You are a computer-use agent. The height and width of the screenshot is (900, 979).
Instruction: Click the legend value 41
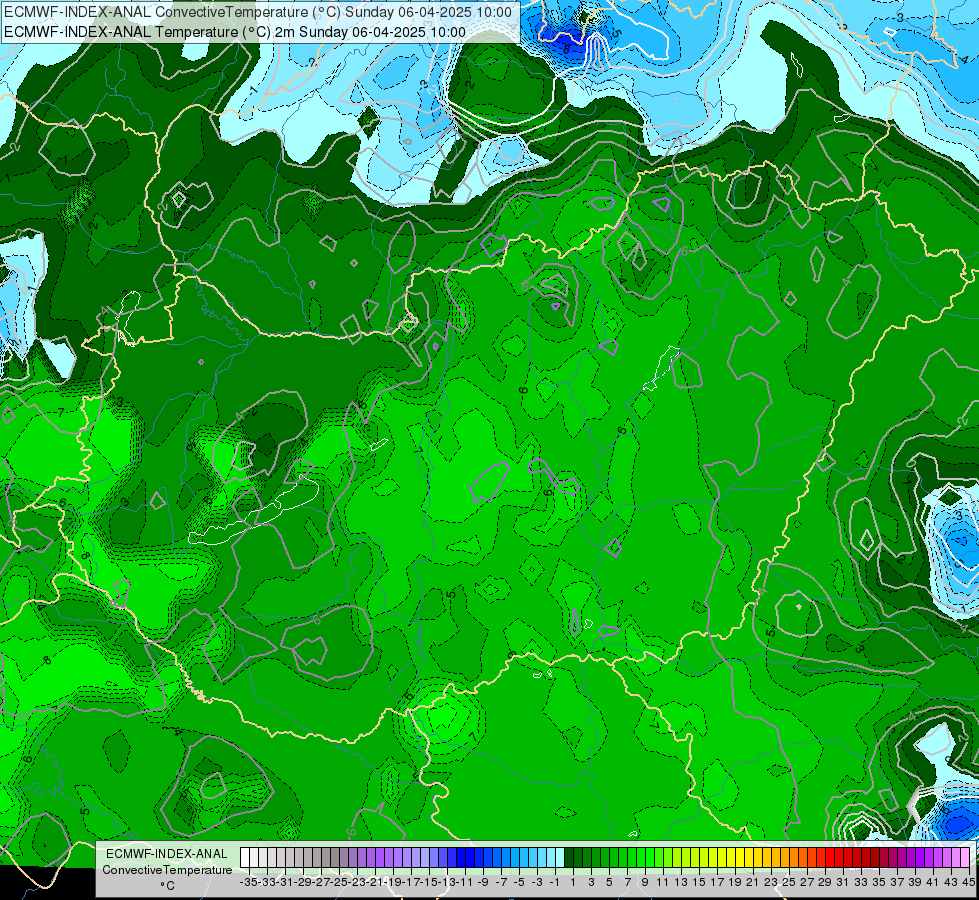(x=932, y=882)
